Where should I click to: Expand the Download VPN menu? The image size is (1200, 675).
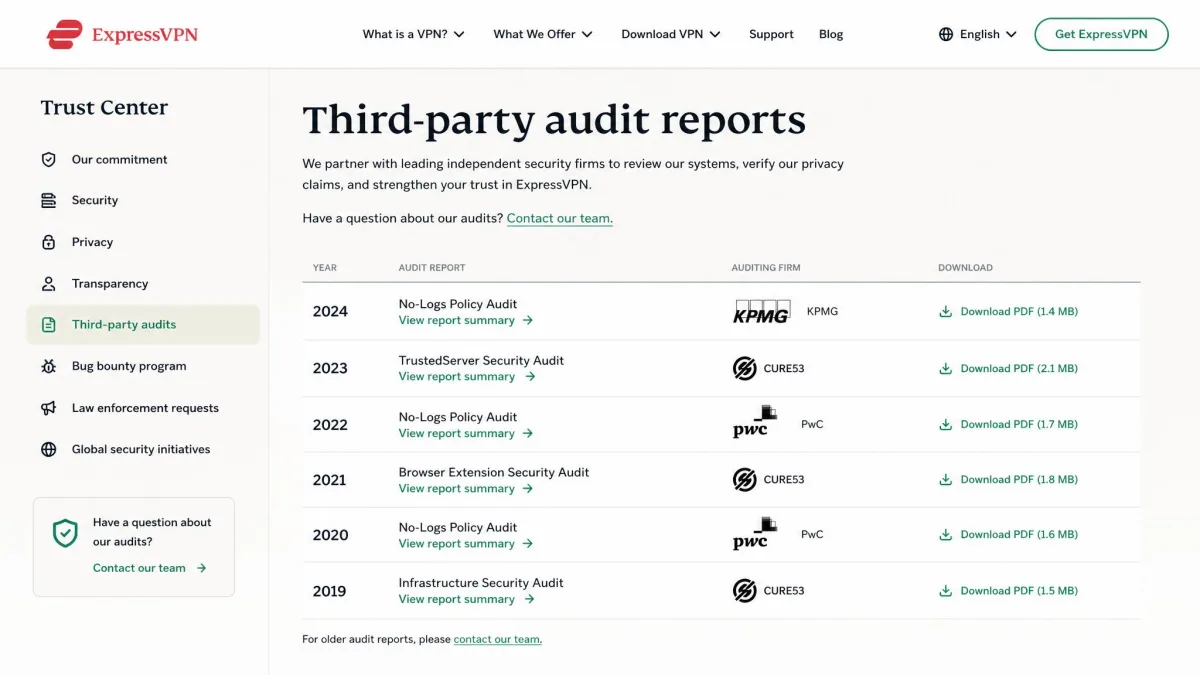[671, 34]
